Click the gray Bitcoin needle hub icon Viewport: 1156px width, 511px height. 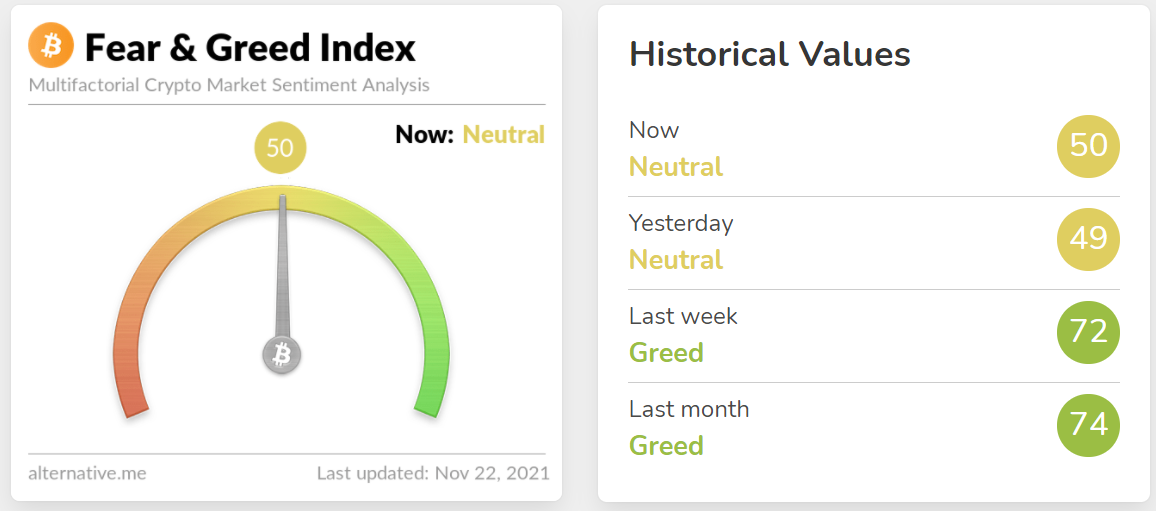(282, 356)
